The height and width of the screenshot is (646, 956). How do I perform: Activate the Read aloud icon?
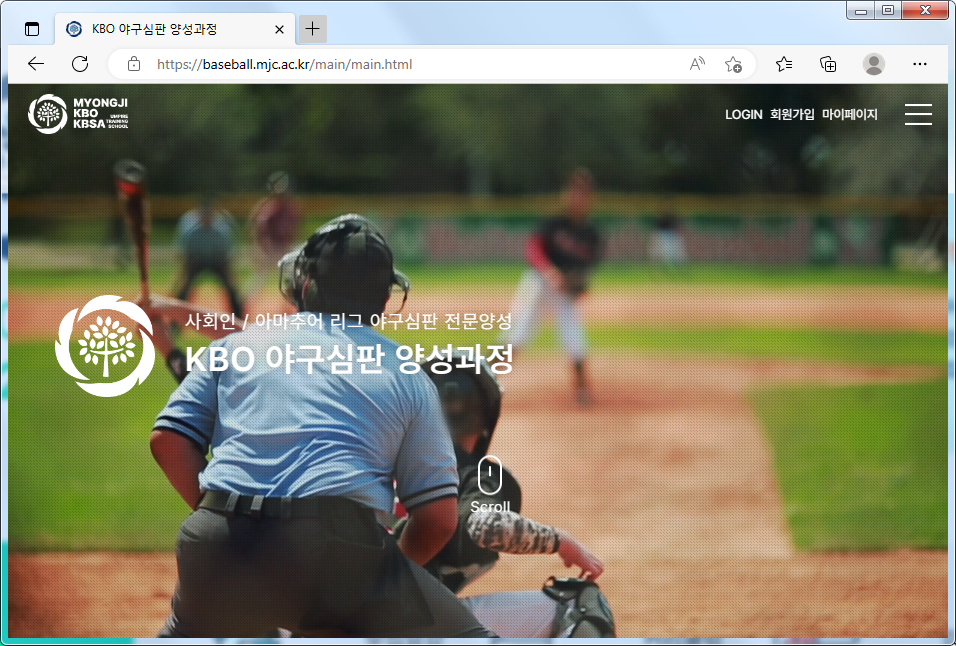click(696, 64)
